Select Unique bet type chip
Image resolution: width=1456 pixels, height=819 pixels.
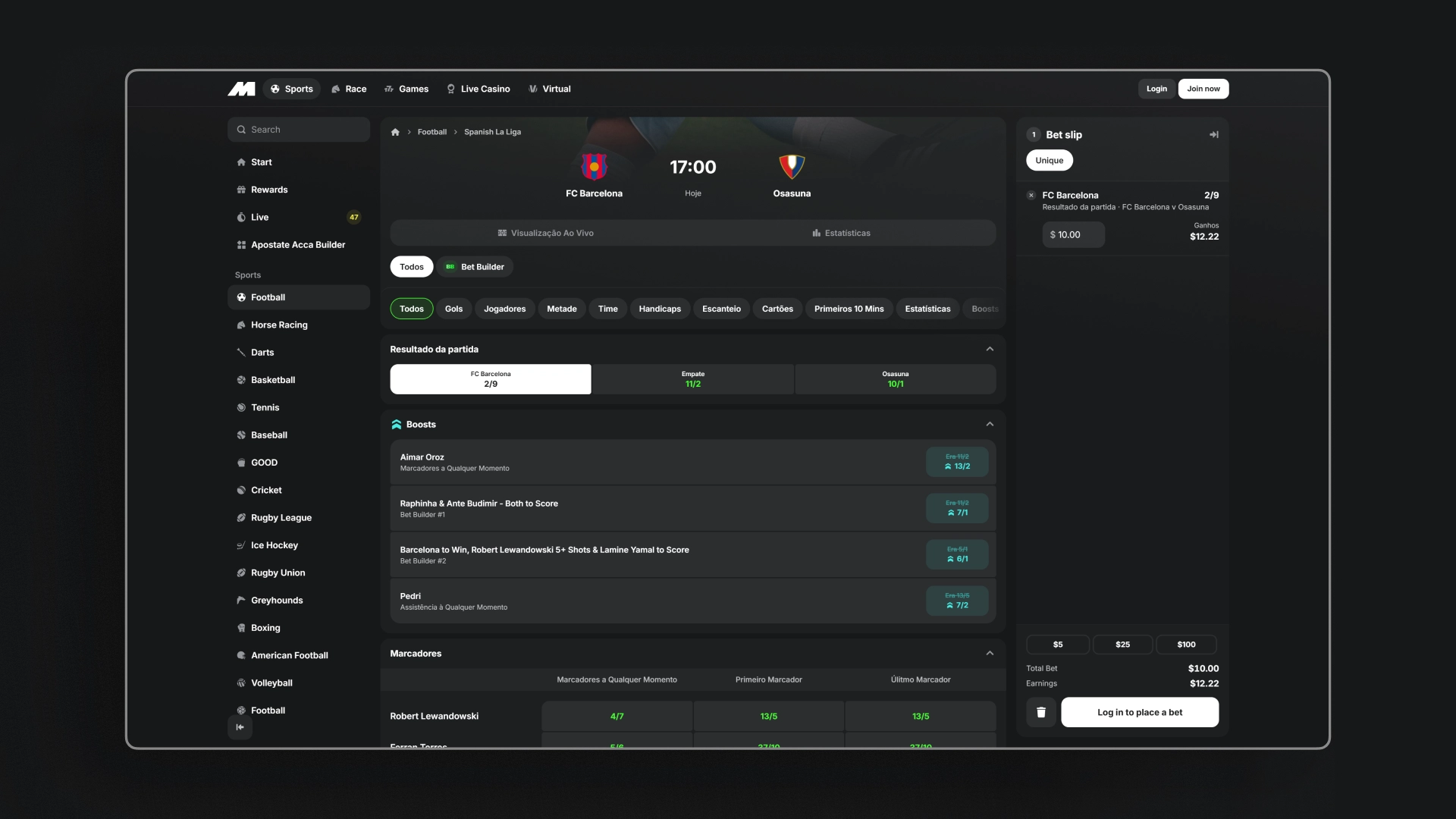point(1050,161)
